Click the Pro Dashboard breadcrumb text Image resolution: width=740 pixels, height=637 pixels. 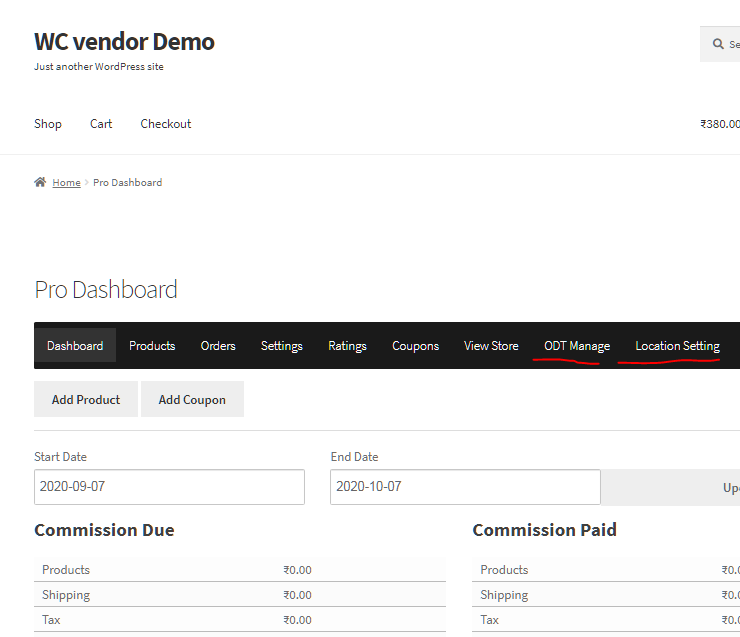click(x=127, y=183)
